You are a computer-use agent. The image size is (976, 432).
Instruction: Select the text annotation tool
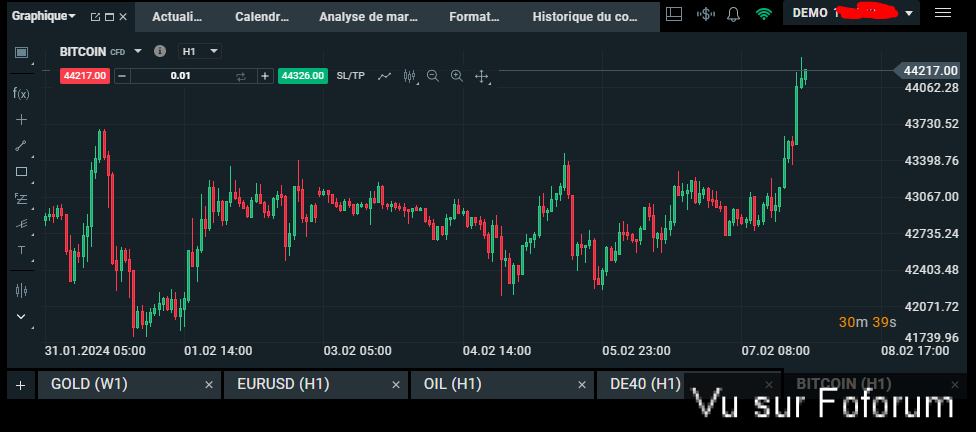coord(21,250)
